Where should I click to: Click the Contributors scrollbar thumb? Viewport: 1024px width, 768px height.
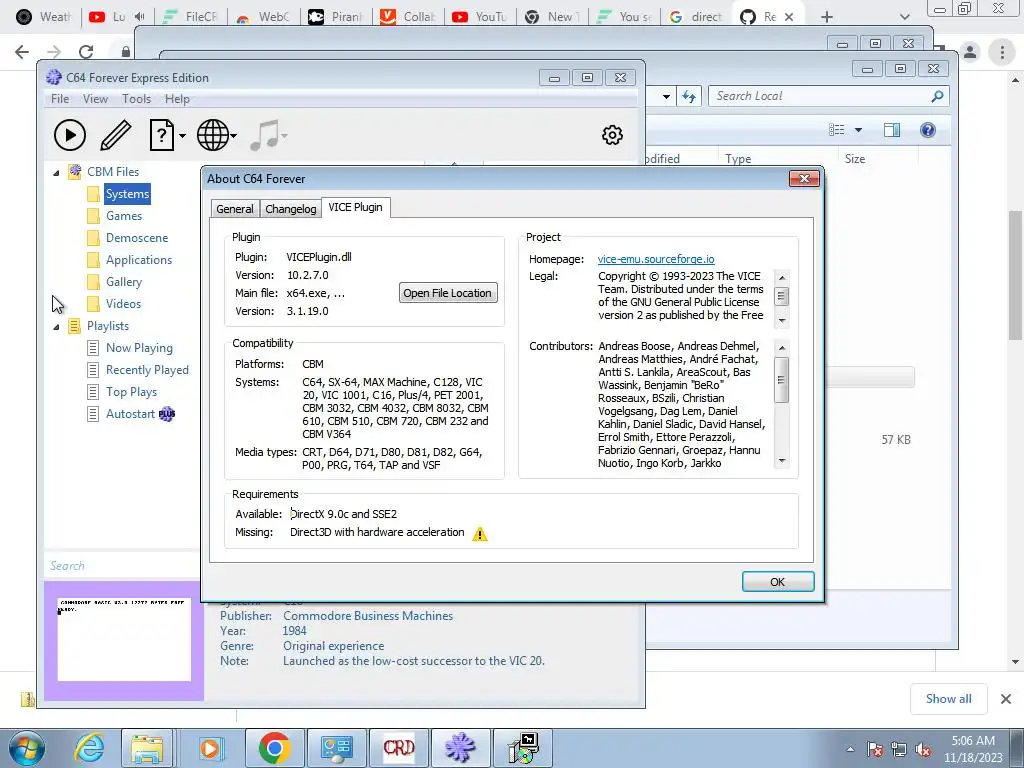tap(781, 379)
